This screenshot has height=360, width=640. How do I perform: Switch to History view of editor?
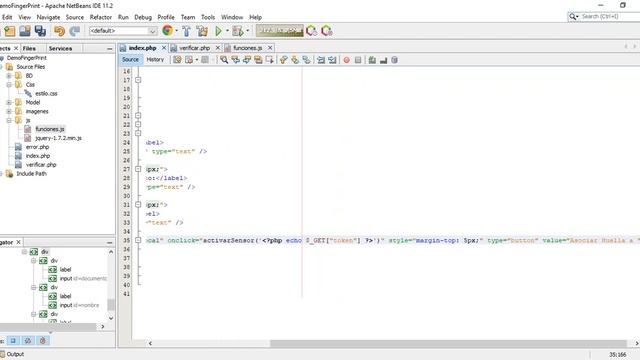point(155,60)
